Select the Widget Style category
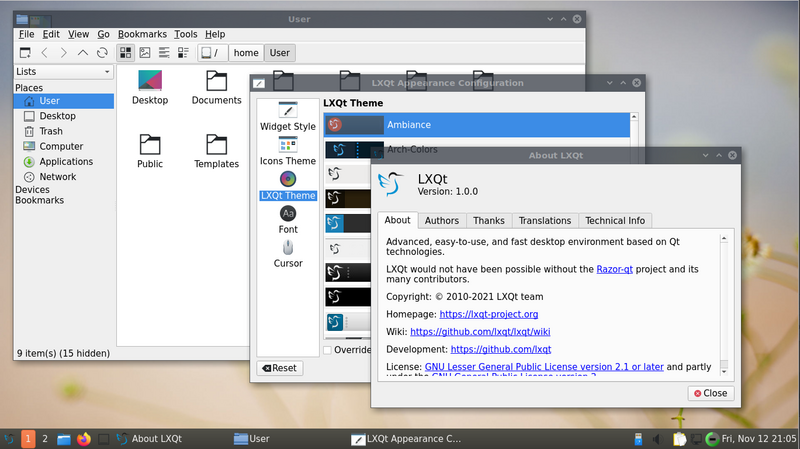 (288, 117)
